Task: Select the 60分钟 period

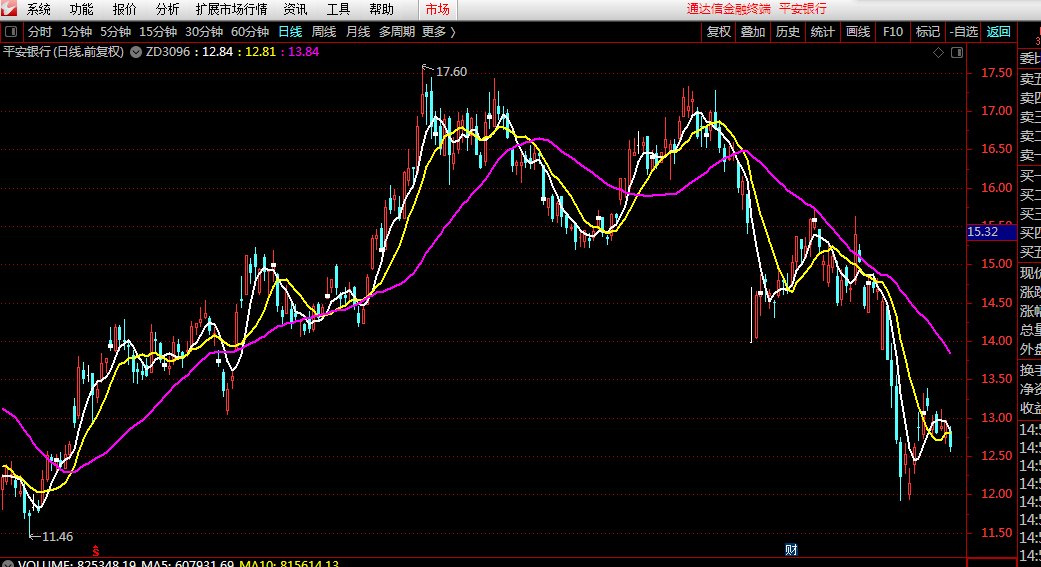Action: 249,32
